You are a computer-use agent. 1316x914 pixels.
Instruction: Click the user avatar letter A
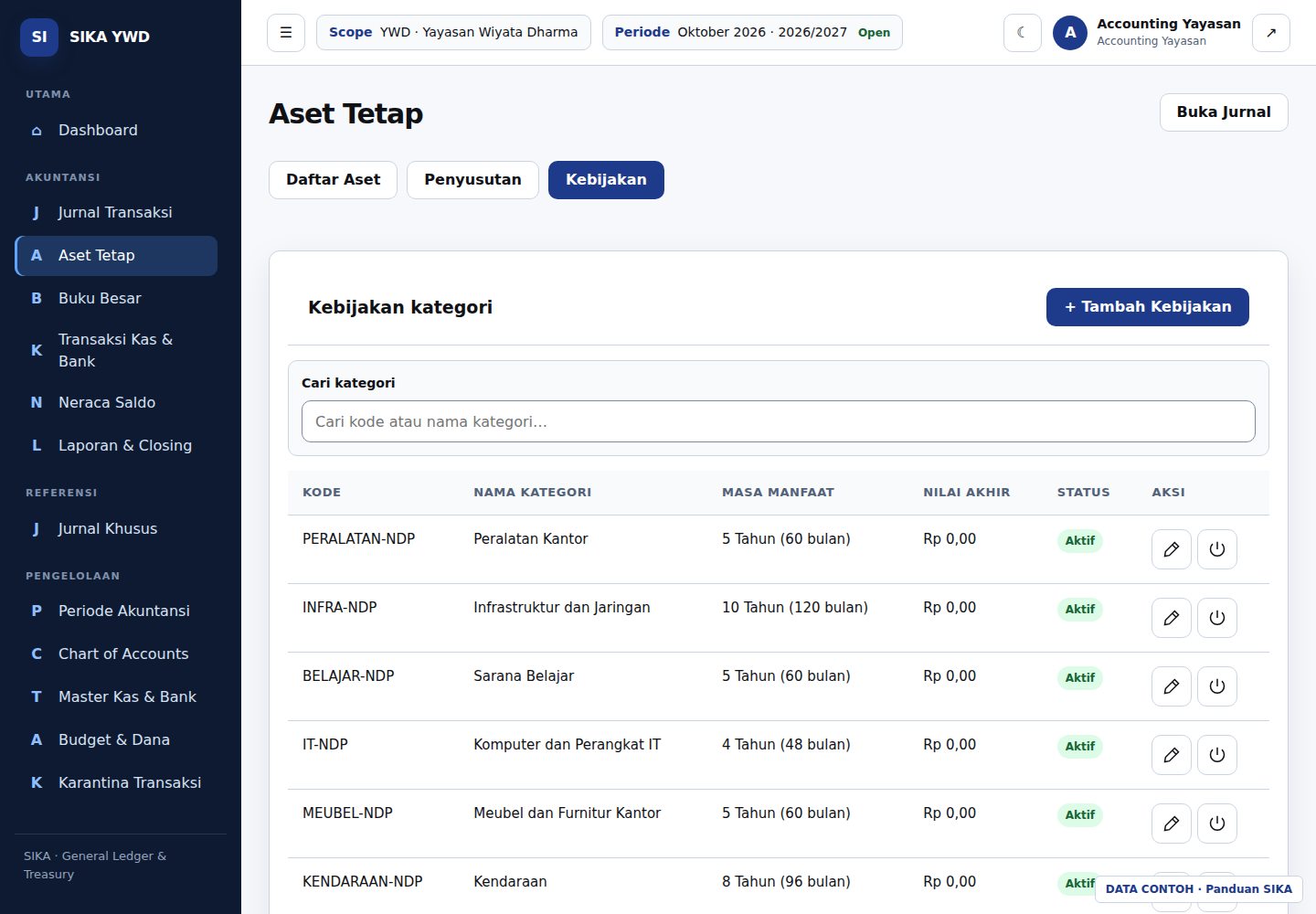pos(1070,33)
